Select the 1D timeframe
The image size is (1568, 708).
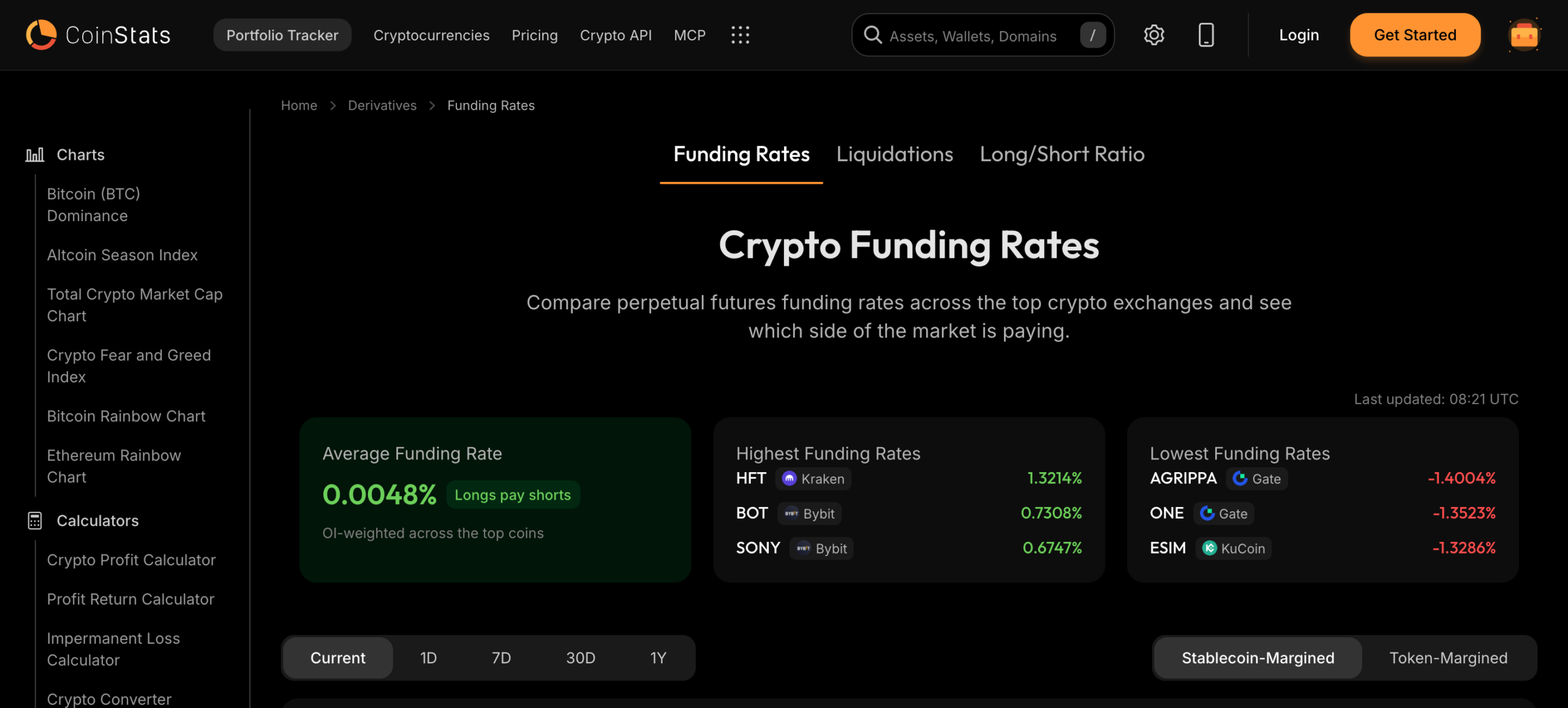click(x=428, y=658)
